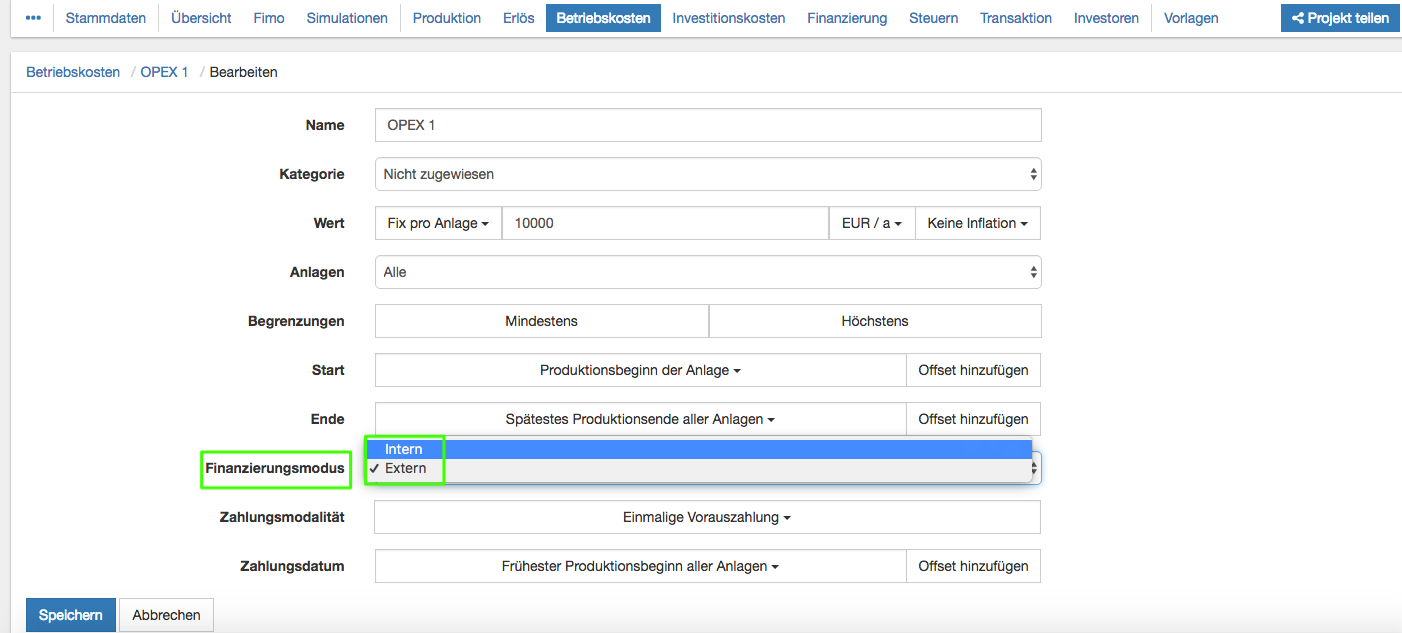Go to the OPEX 1 breadcrumb link
The height and width of the screenshot is (633, 1402).
pyautogui.click(x=164, y=72)
